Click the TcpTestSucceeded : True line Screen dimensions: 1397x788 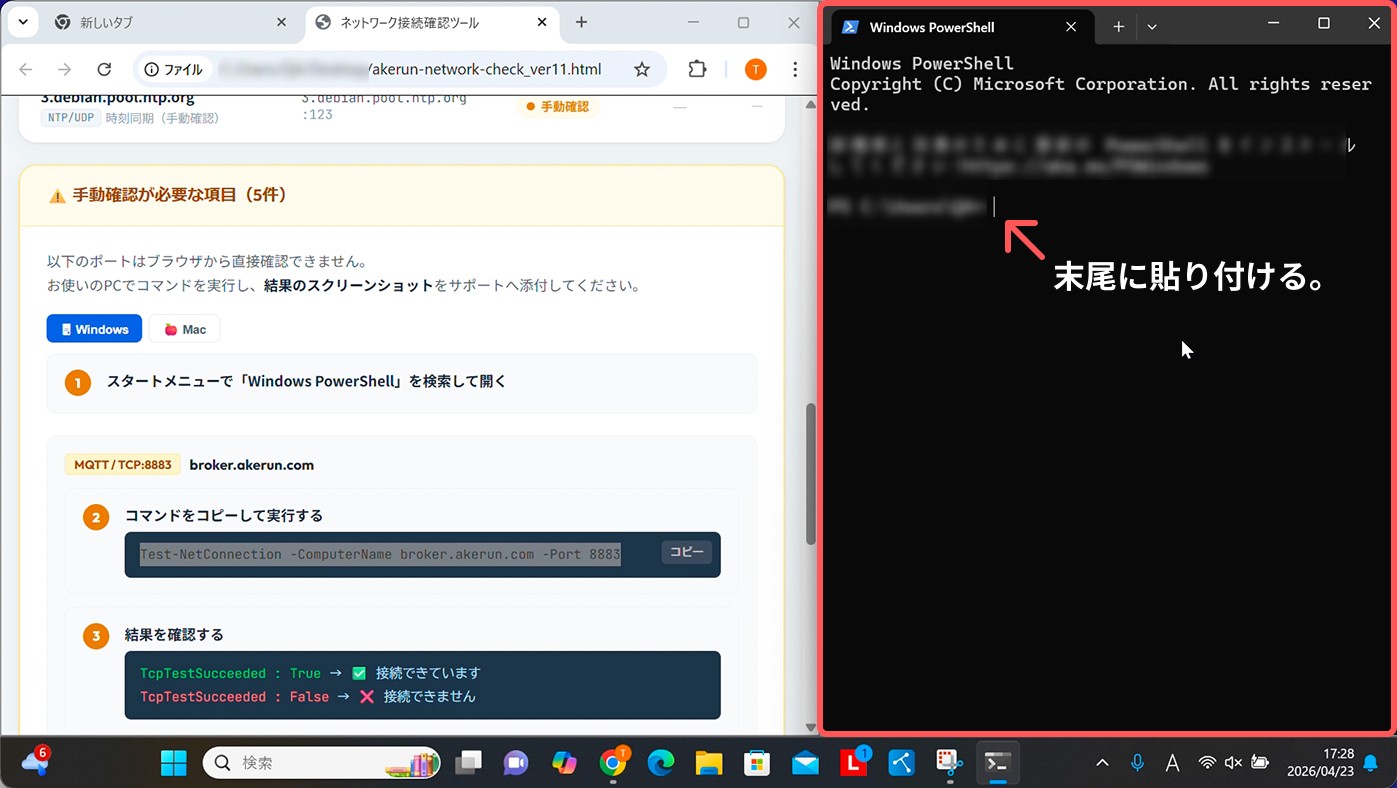[x=310, y=673]
